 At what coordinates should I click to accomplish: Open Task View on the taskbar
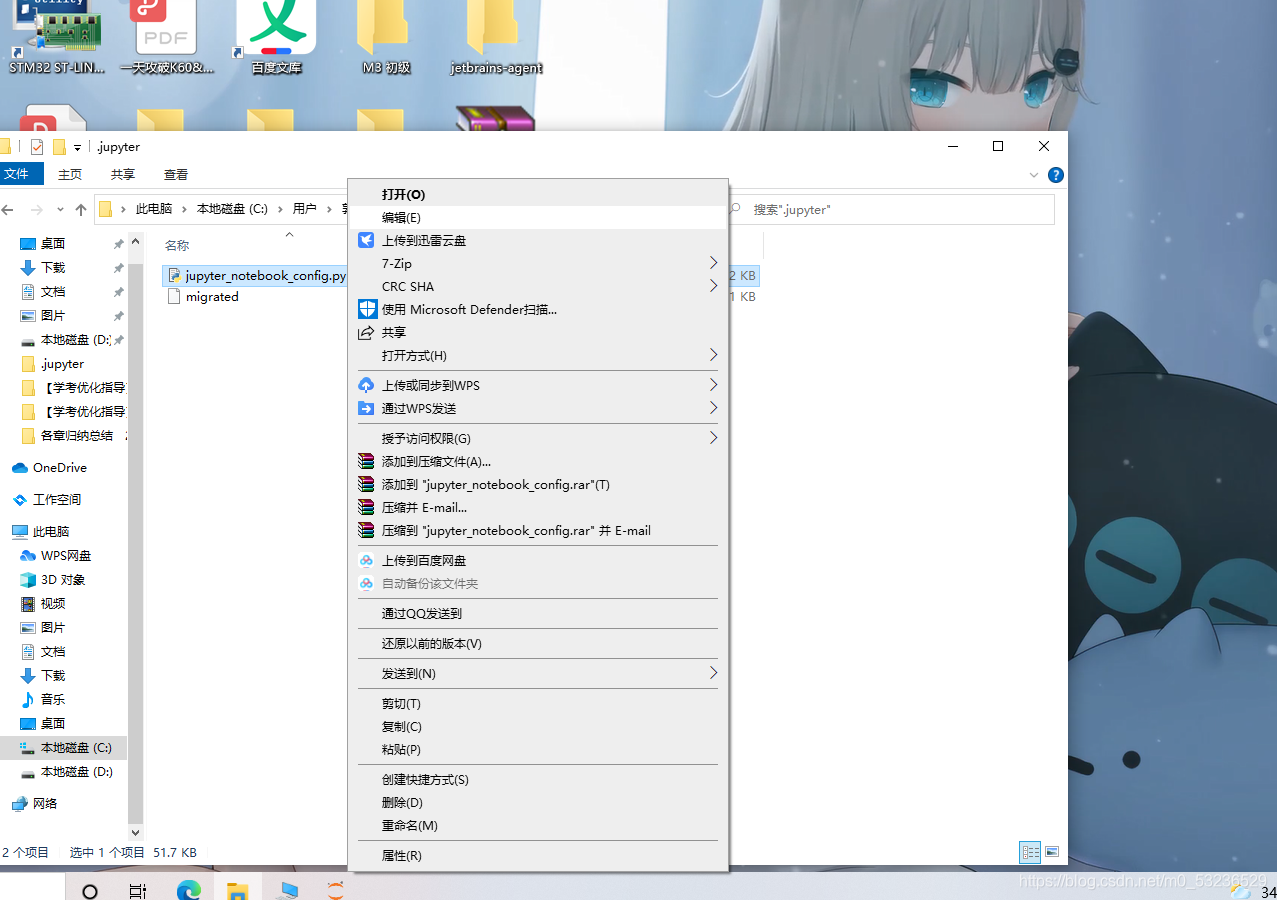[x=138, y=889]
